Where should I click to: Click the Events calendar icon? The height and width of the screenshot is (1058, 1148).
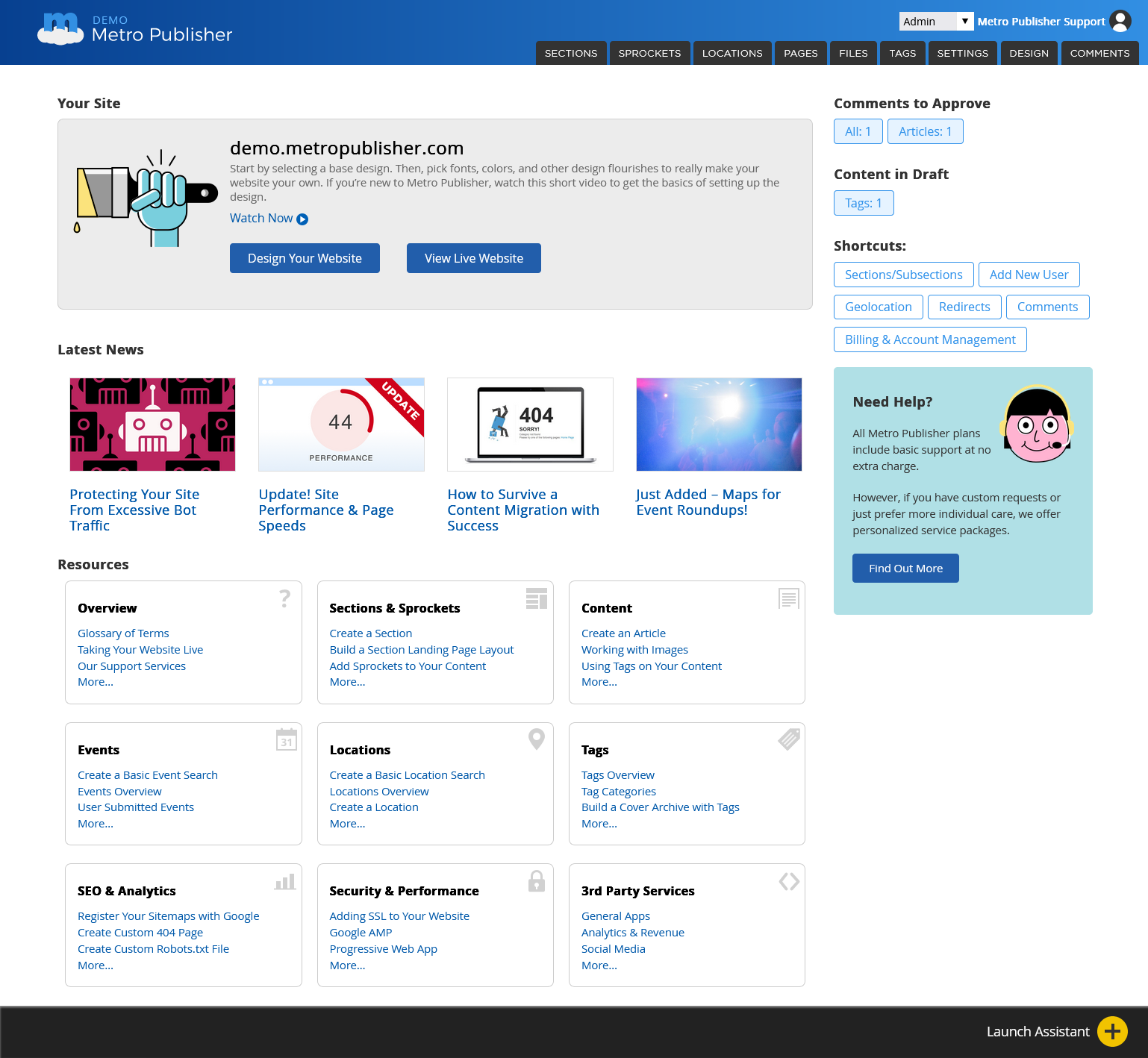click(287, 739)
